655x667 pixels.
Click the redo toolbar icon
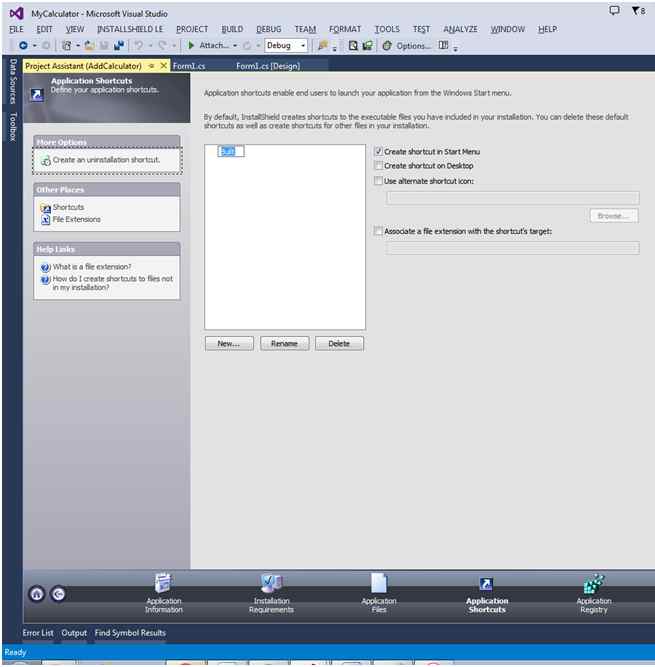pos(162,46)
